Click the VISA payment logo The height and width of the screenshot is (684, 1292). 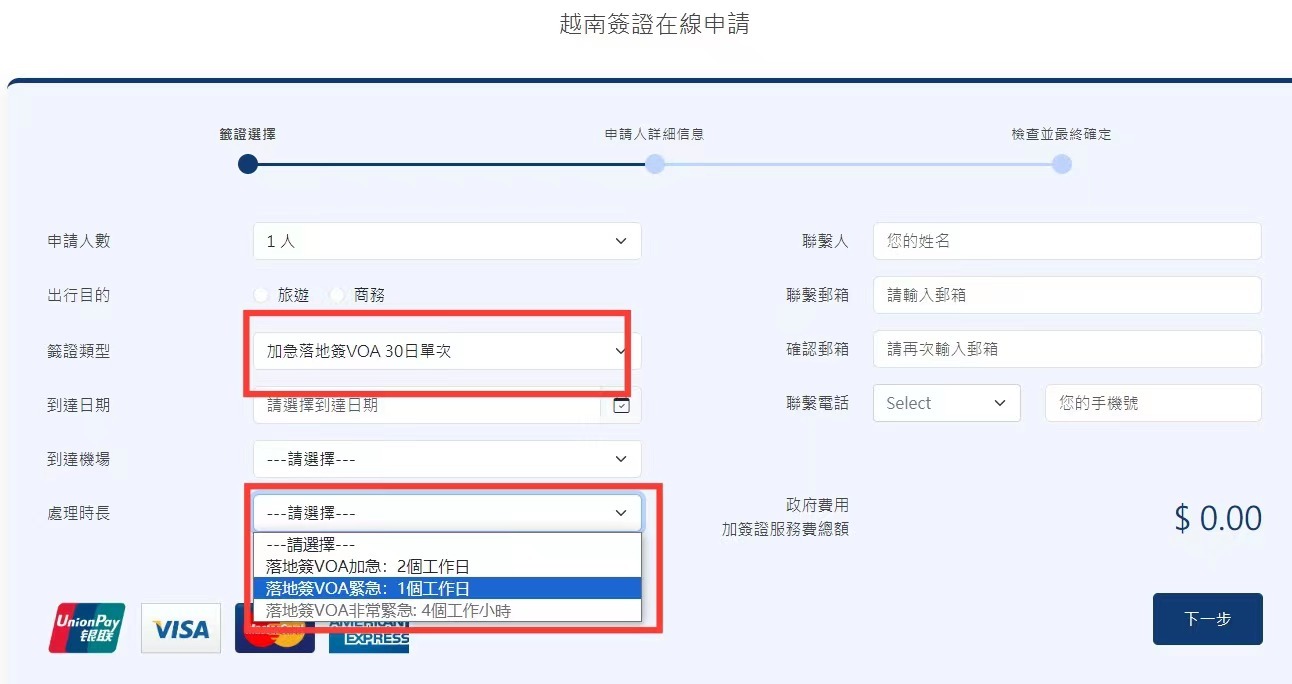pyautogui.click(x=181, y=628)
